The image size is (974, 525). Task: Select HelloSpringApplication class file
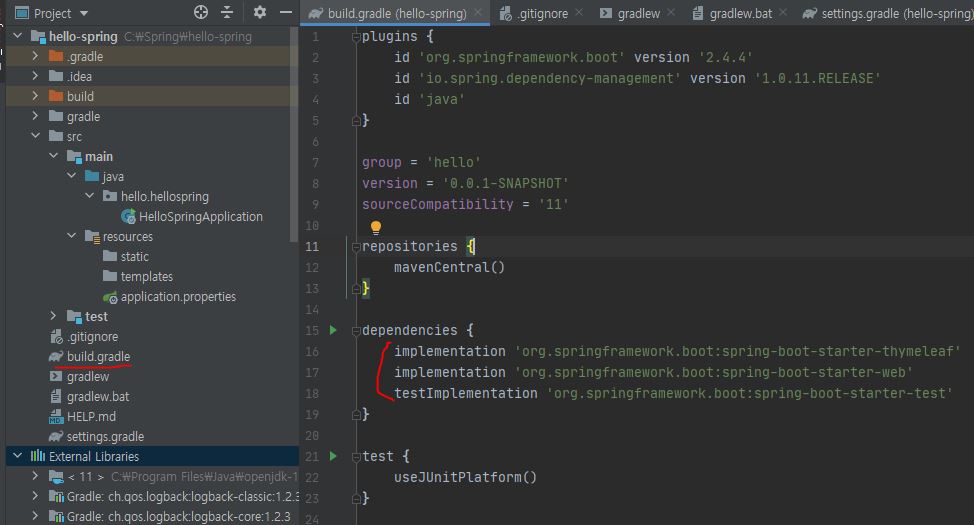(x=201, y=216)
